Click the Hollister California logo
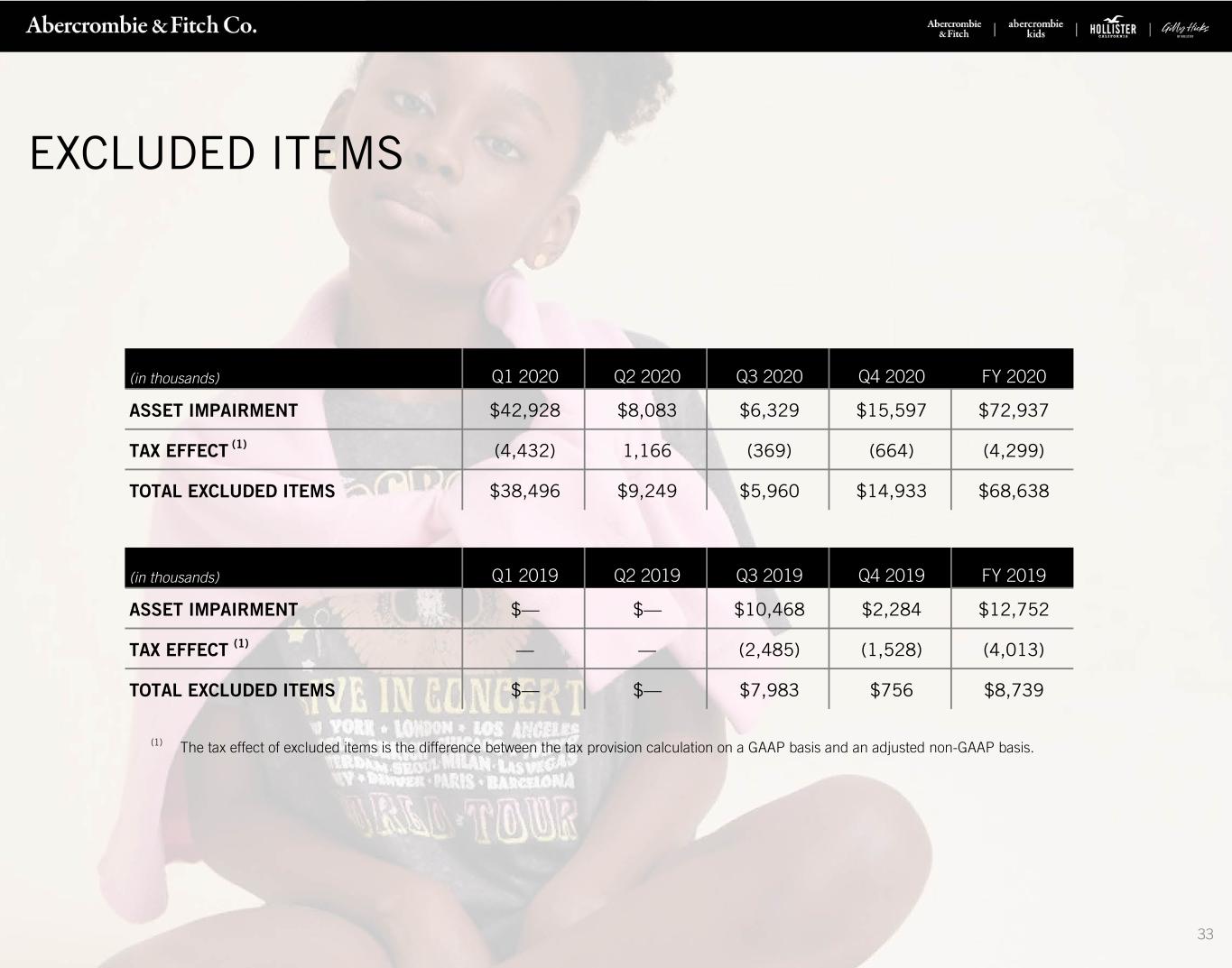 tap(1113, 29)
